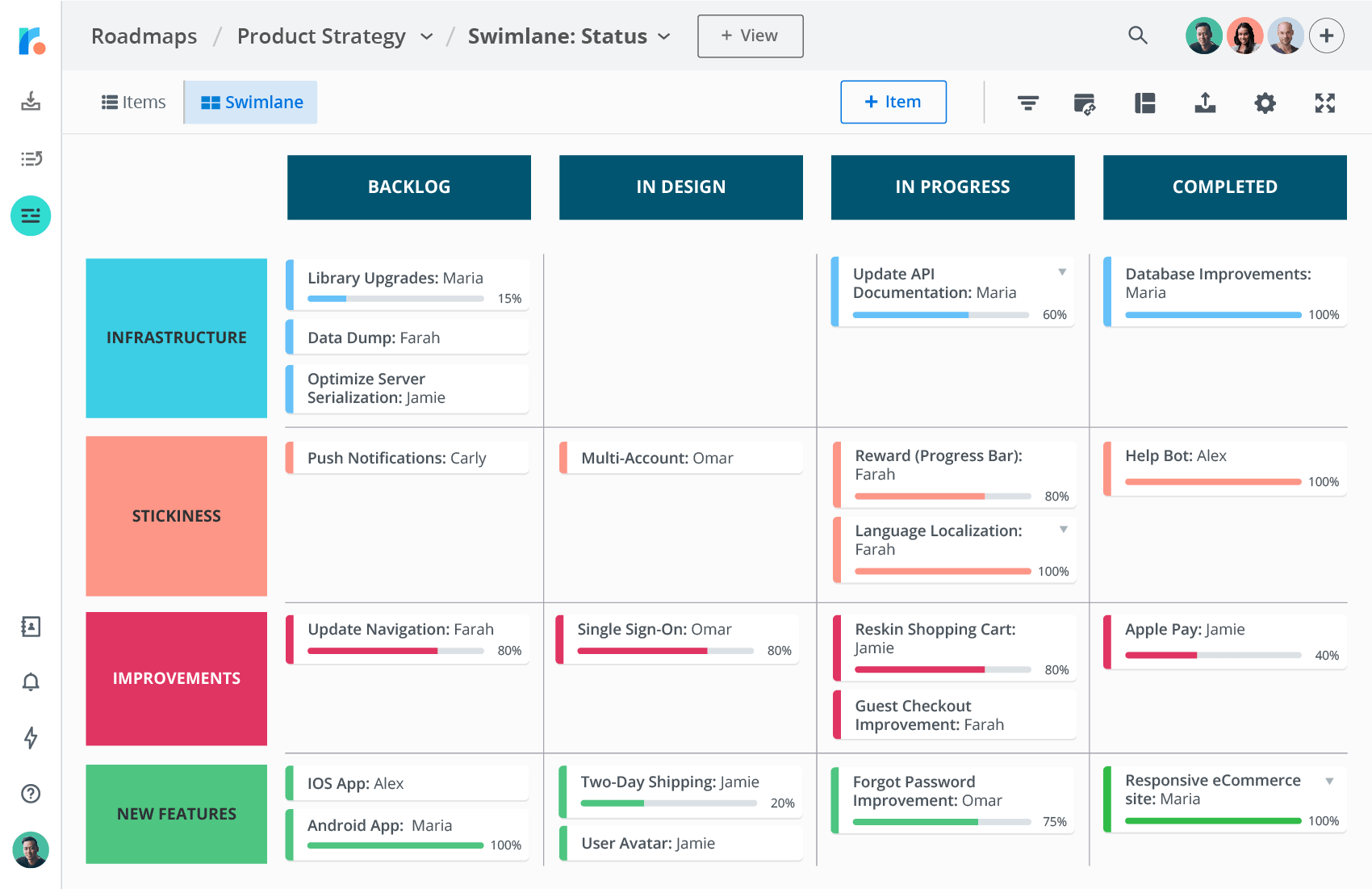Open Reskin Shopping Cart: Jamie card
Viewport: 1372px width, 889px height.
pyautogui.click(x=955, y=648)
